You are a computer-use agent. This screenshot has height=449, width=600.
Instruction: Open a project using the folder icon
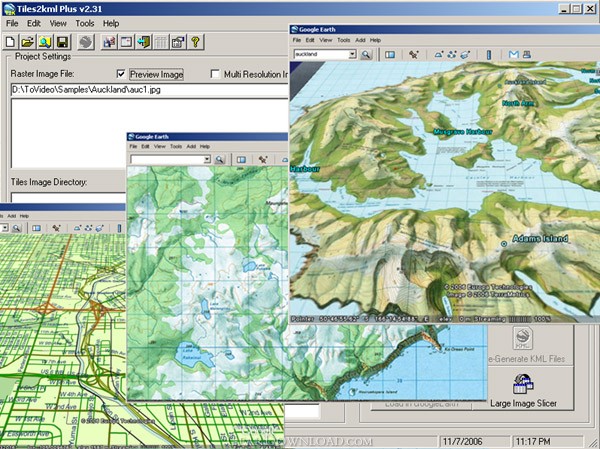coord(28,42)
